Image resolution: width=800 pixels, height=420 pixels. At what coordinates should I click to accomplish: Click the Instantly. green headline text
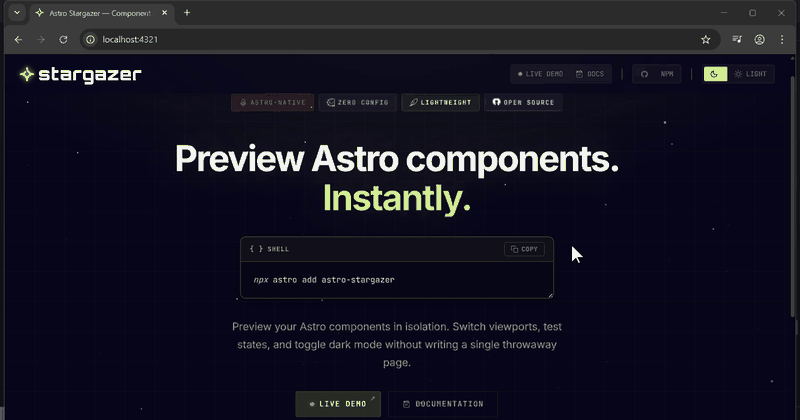coord(397,198)
